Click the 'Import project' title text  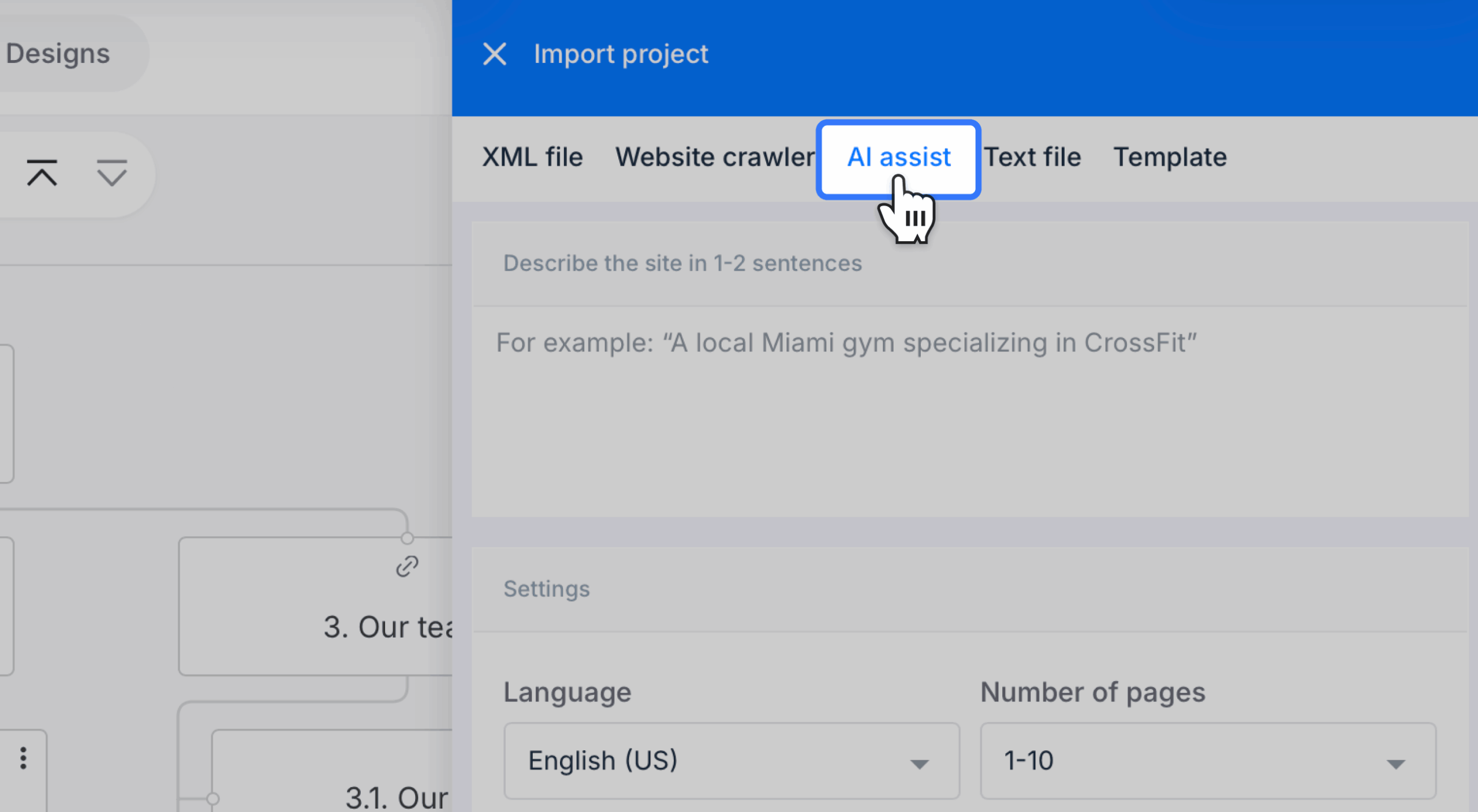[621, 54]
